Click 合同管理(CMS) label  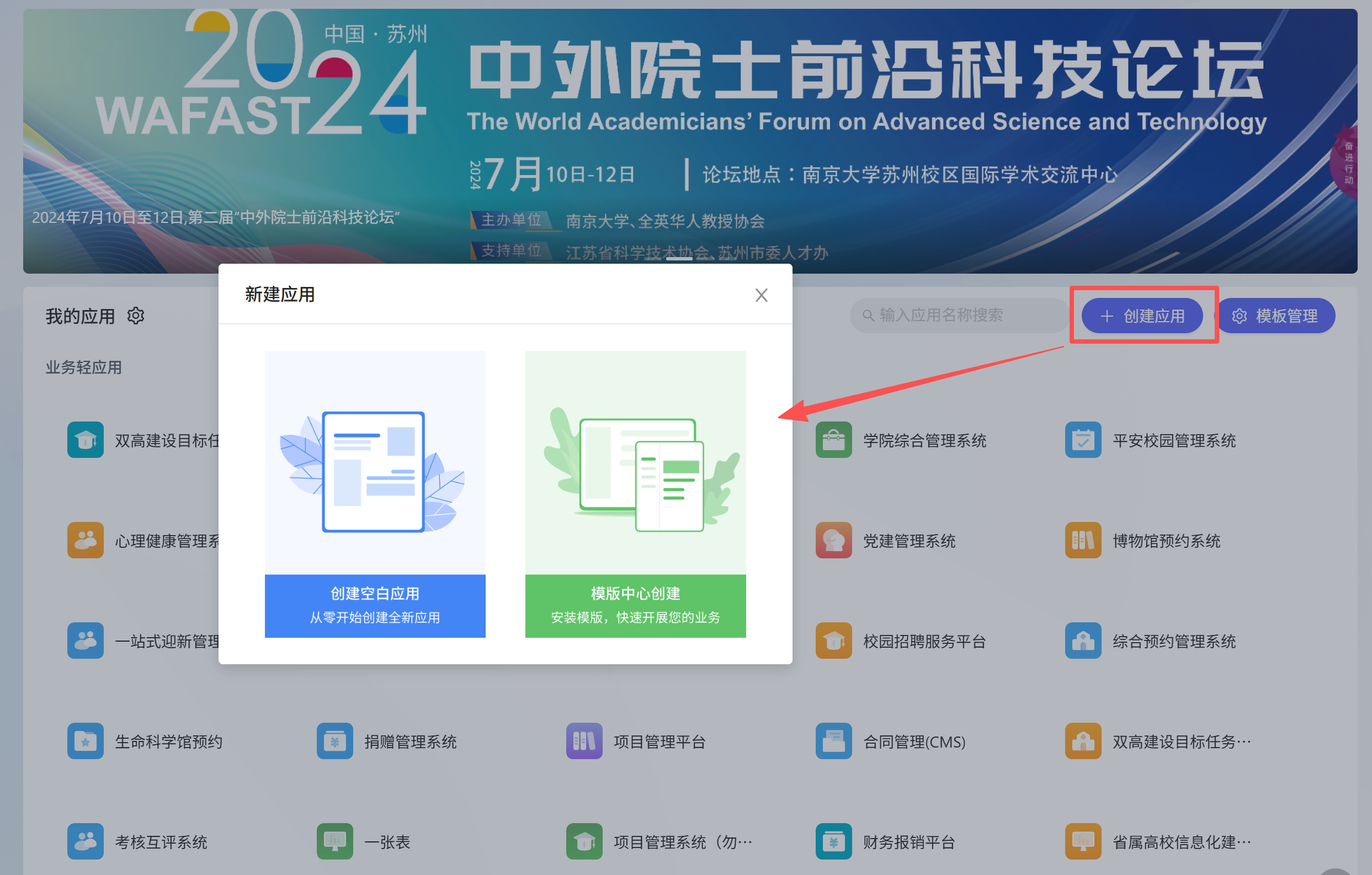tap(914, 741)
